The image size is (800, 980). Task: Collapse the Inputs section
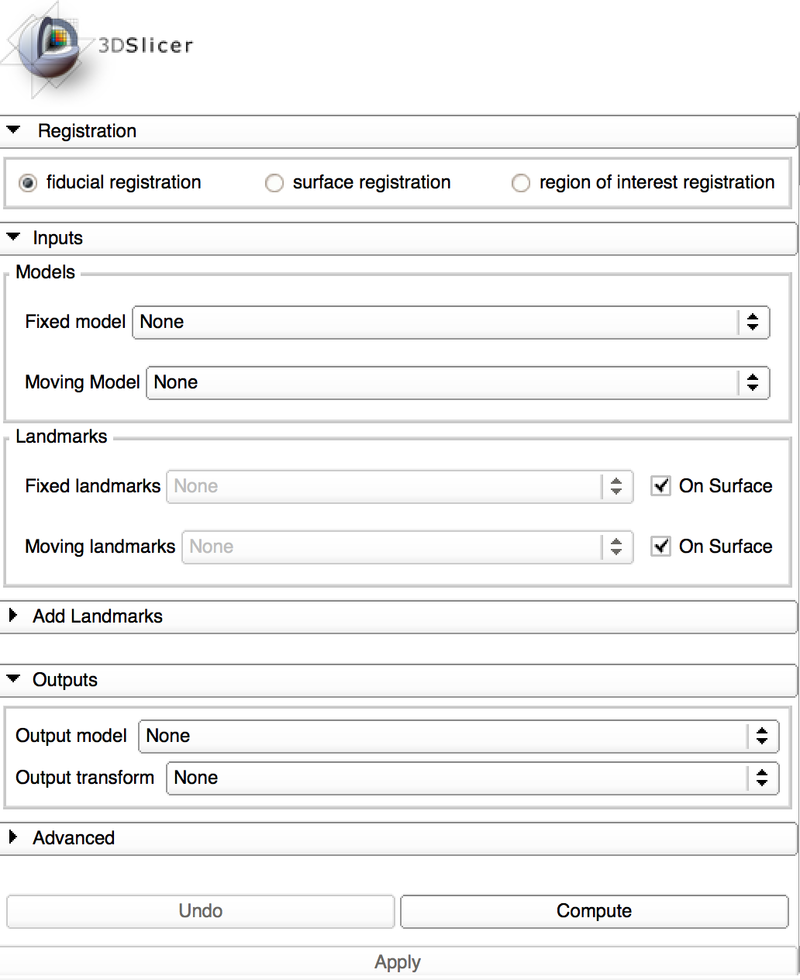coord(13,238)
